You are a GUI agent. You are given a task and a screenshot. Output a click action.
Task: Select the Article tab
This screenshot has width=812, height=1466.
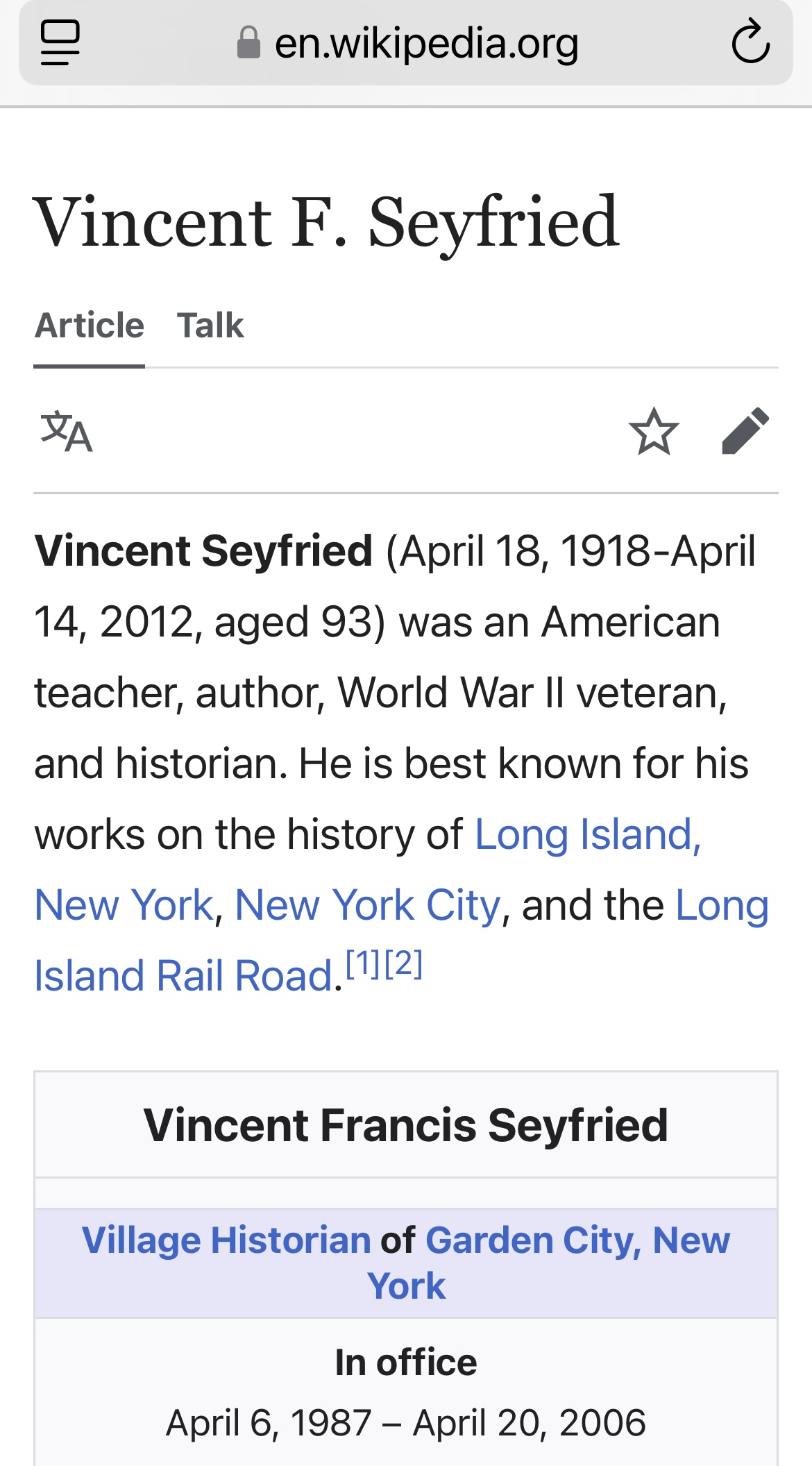click(90, 326)
